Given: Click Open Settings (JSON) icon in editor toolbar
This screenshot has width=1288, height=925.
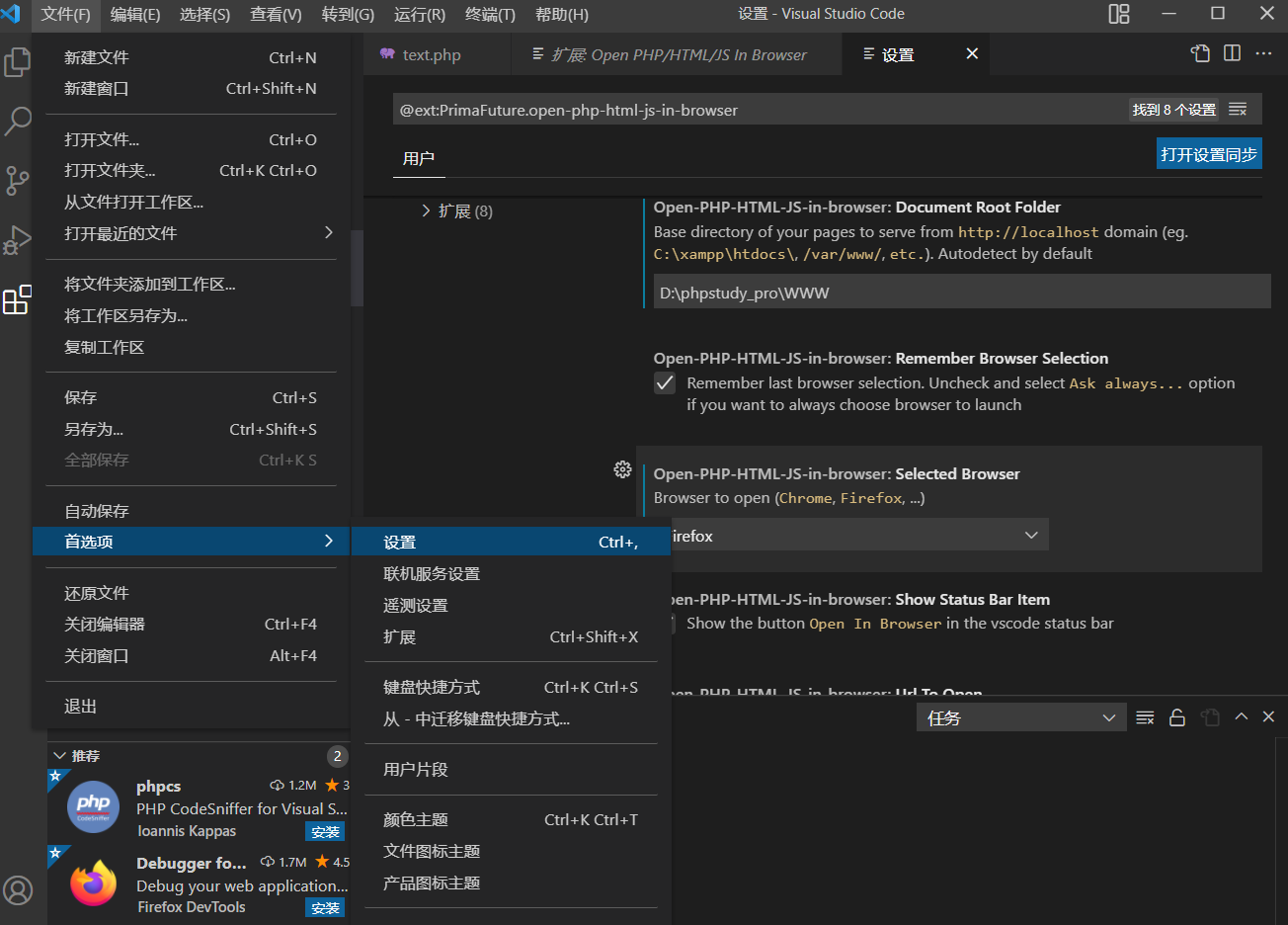Looking at the screenshot, I should click(1200, 53).
